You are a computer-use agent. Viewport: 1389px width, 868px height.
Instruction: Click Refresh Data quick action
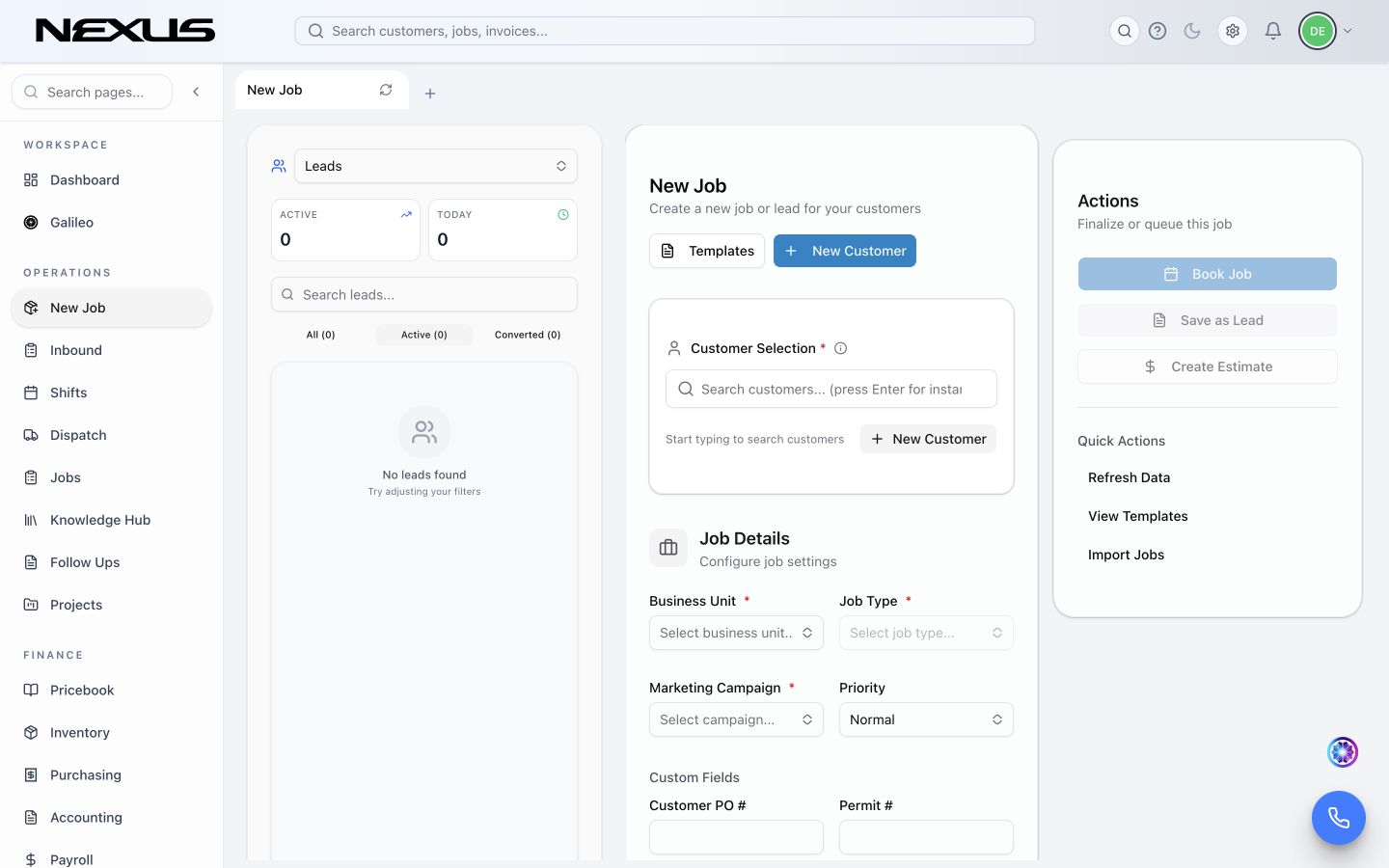[1129, 477]
